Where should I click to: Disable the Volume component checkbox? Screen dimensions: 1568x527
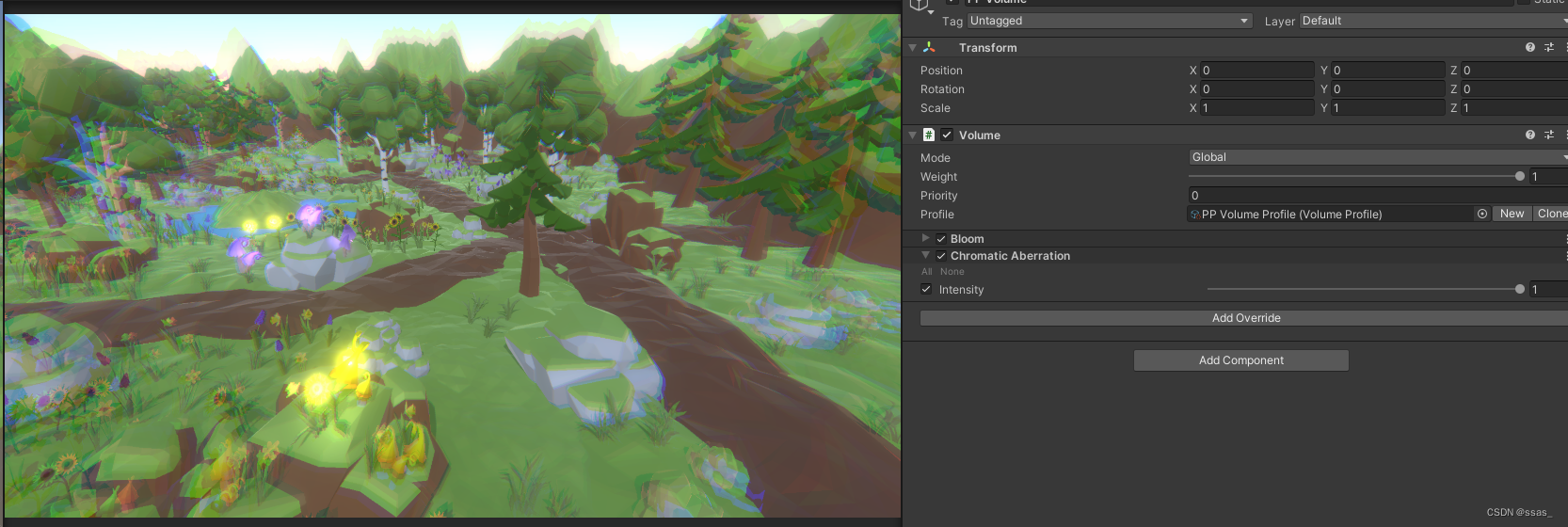[947, 135]
